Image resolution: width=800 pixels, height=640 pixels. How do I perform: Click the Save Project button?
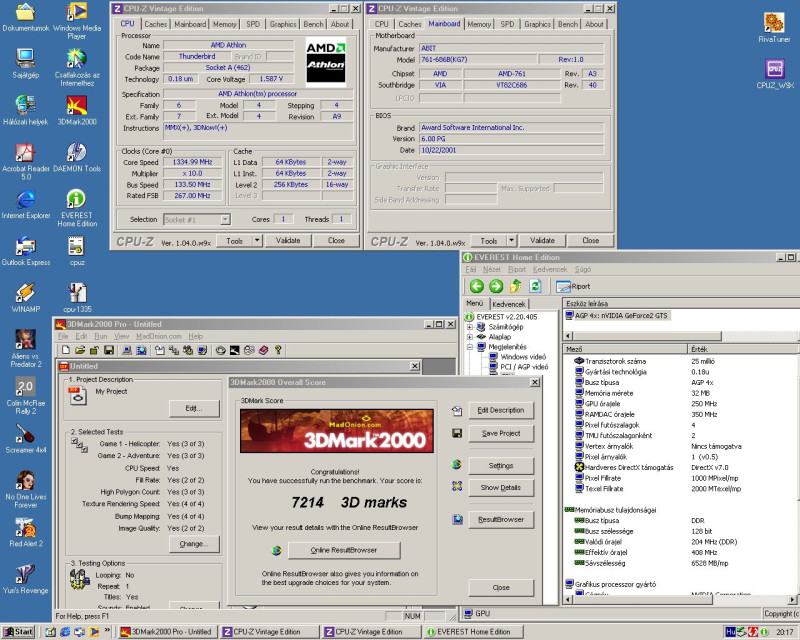click(x=501, y=433)
